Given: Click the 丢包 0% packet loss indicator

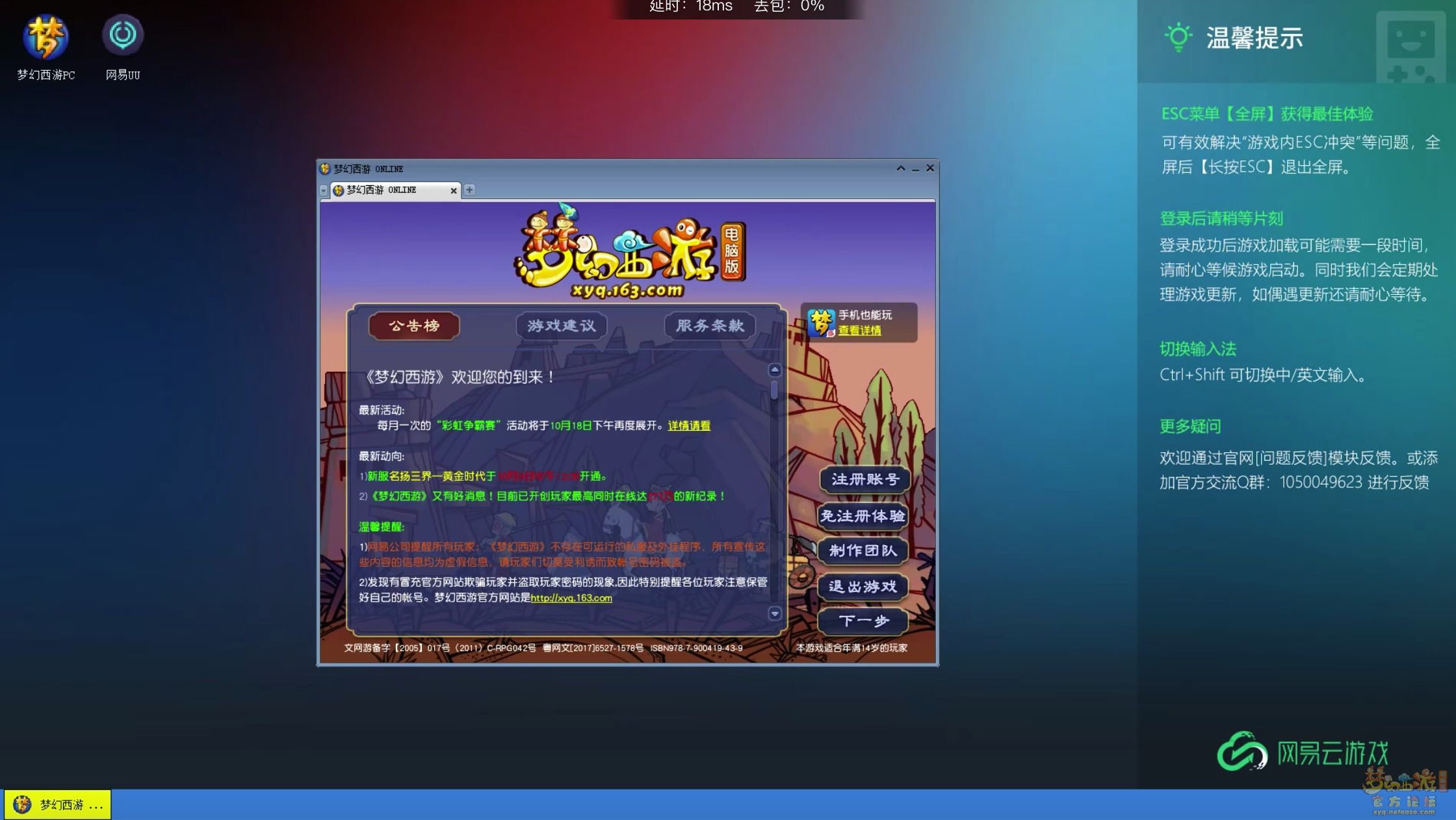Looking at the screenshot, I should pyautogui.click(x=789, y=6).
